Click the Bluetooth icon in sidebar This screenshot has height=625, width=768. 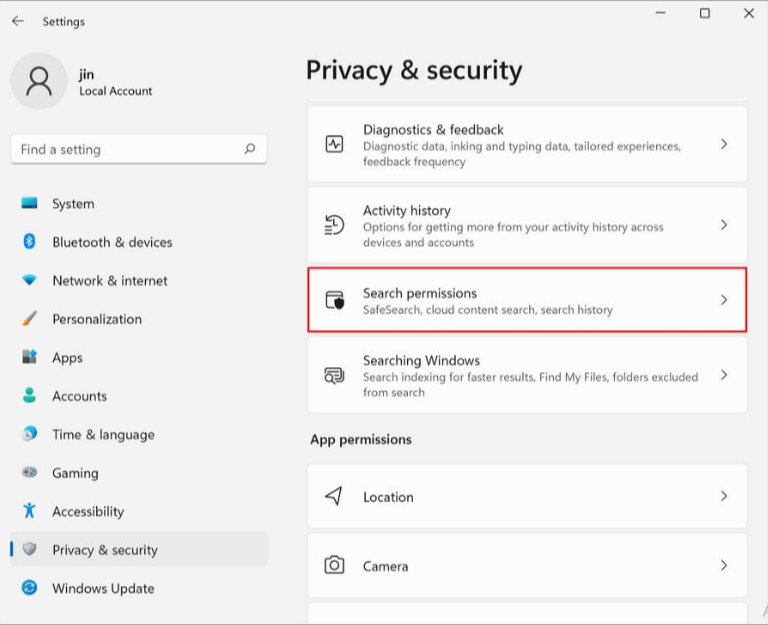(29, 241)
